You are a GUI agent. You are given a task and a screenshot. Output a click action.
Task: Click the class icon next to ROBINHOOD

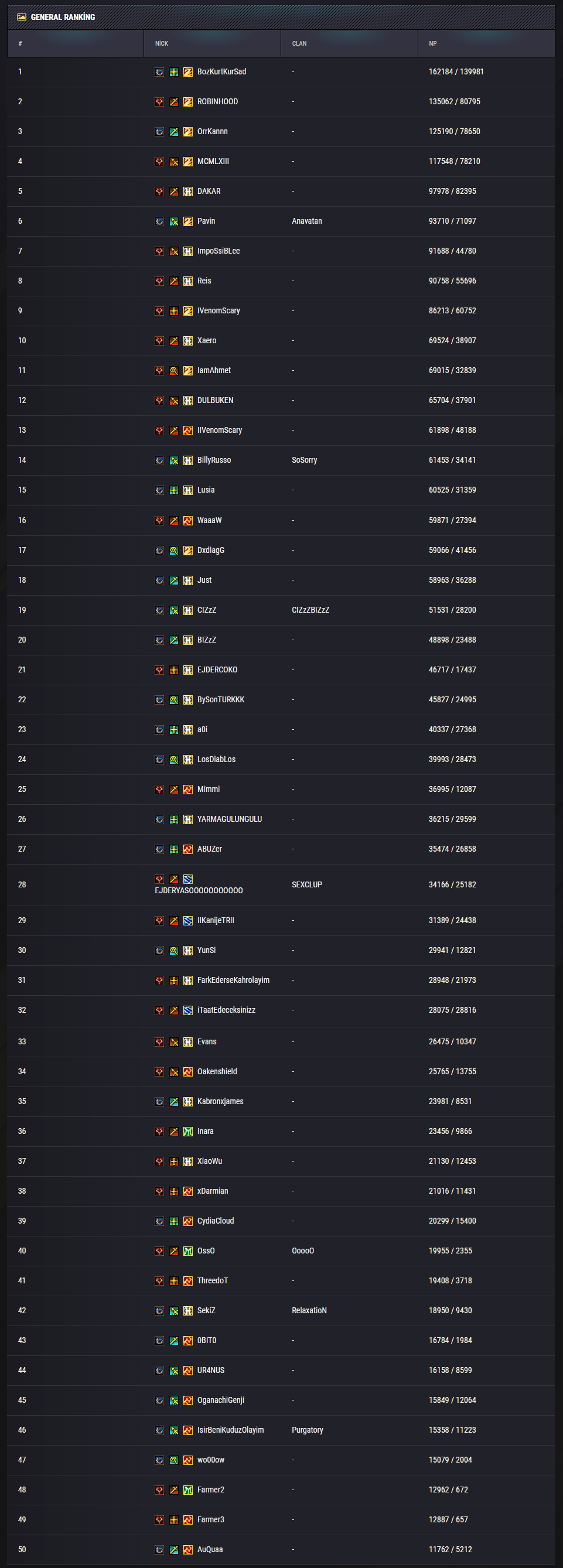coord(174,102)
